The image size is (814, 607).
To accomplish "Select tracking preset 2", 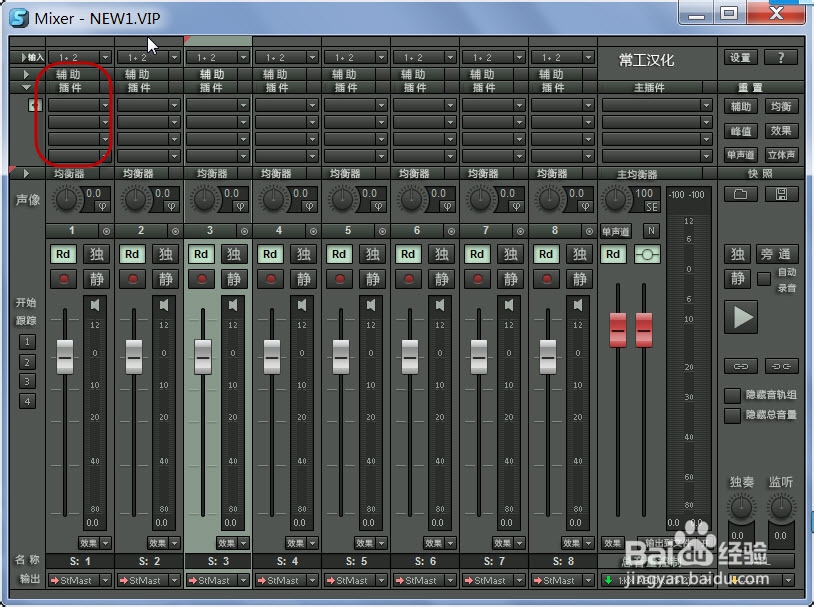I will click(28, 362).
